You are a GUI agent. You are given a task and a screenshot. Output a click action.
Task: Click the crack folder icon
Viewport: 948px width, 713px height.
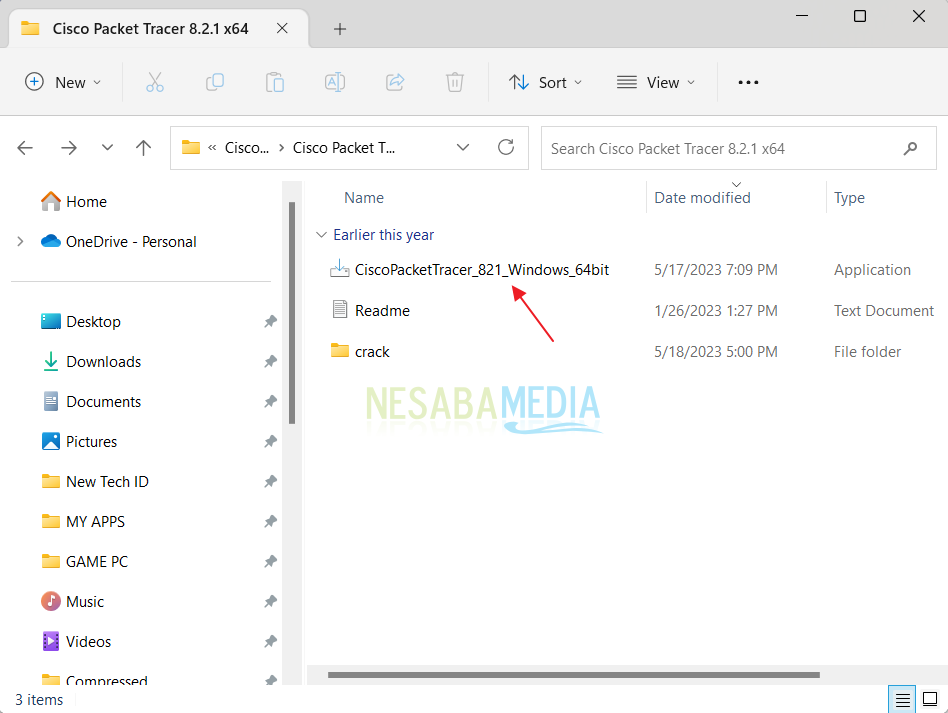[340, 351]
